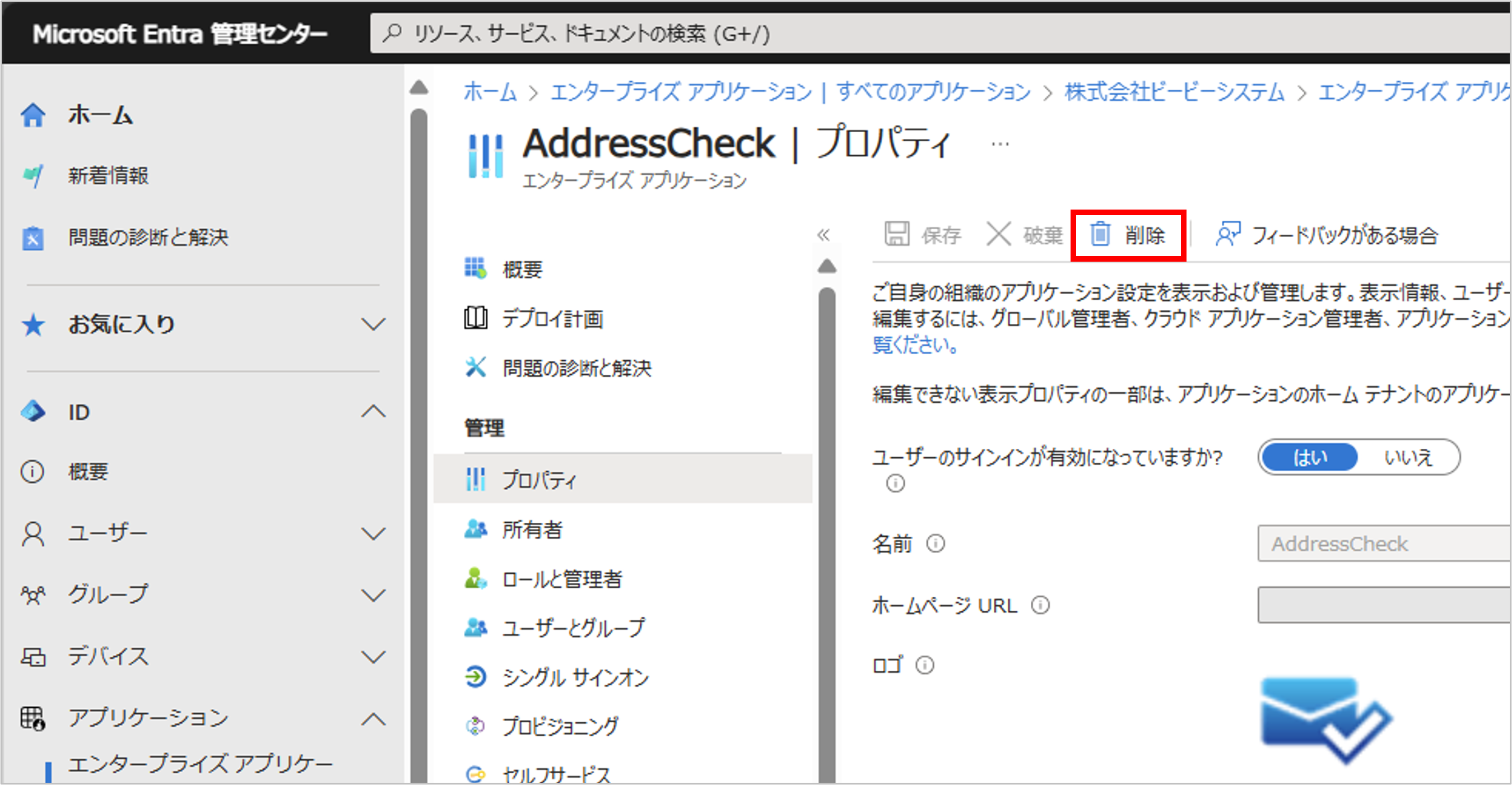Open the 所有者 menu item

click(532, 529)
